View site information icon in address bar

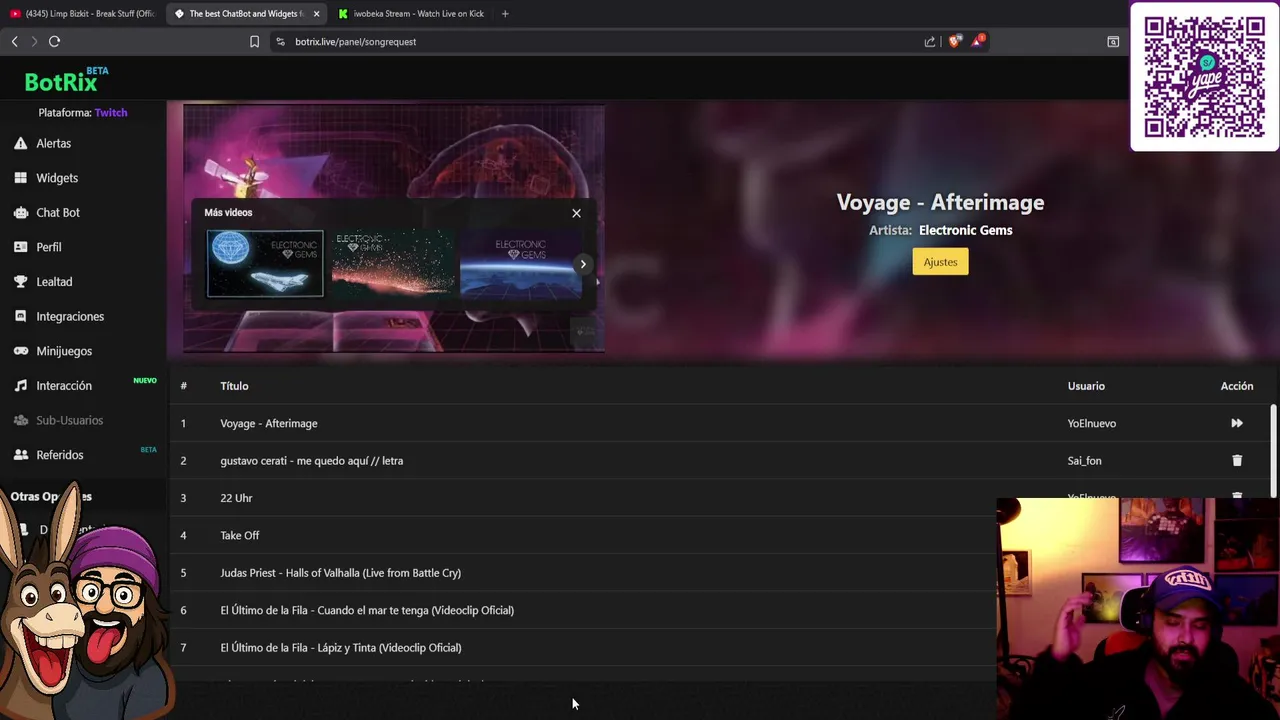pos(280,41)
